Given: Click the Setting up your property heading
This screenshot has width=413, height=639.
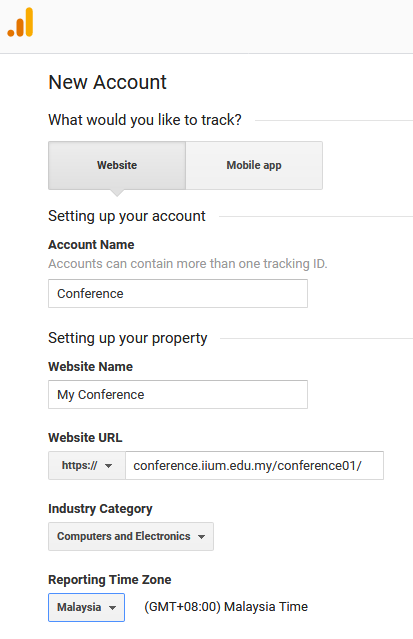Looking at the screenshot, I should (x=128, y=338).
